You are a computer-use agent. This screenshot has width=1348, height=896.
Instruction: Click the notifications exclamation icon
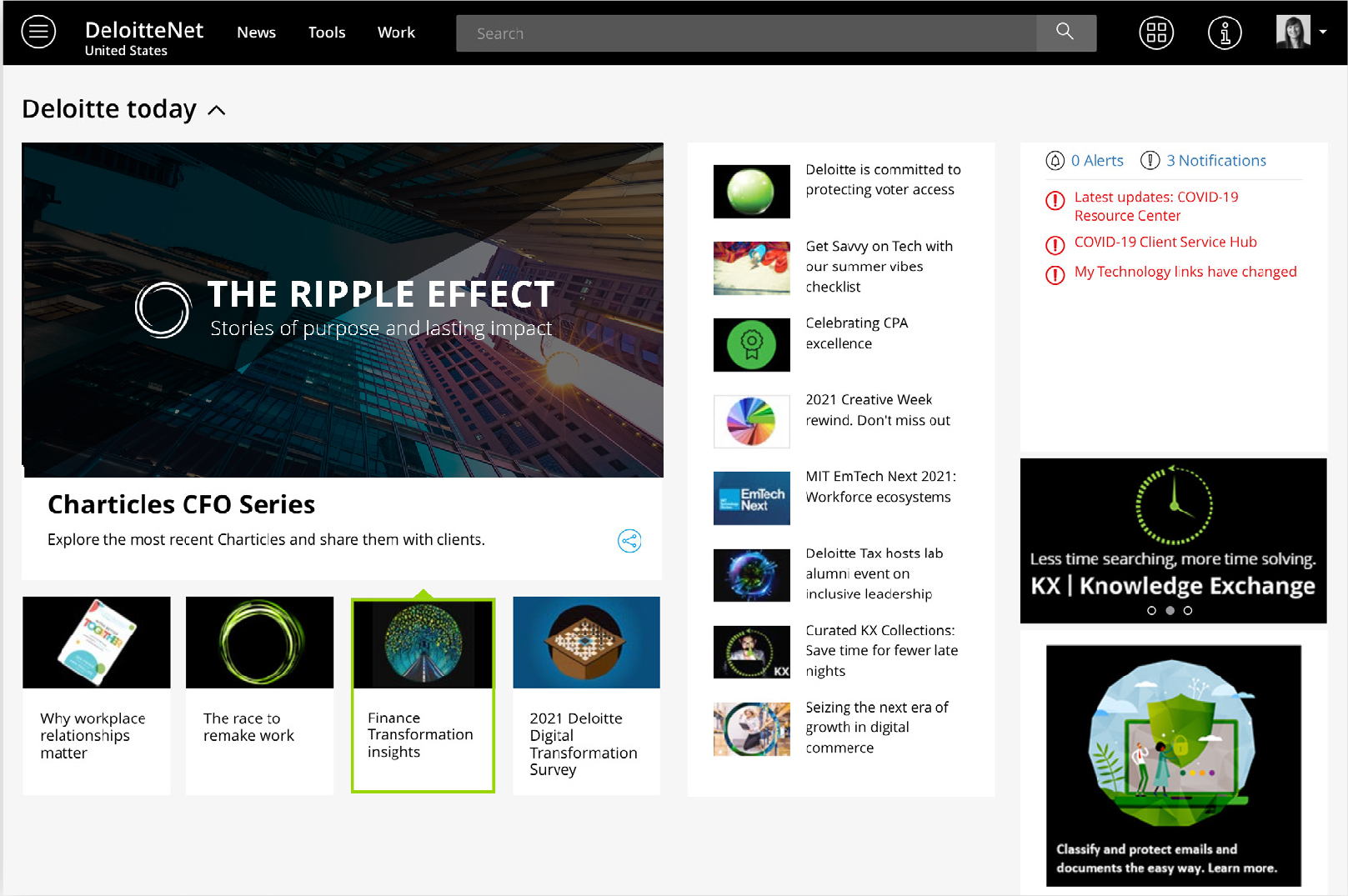tap(1150, 161)
